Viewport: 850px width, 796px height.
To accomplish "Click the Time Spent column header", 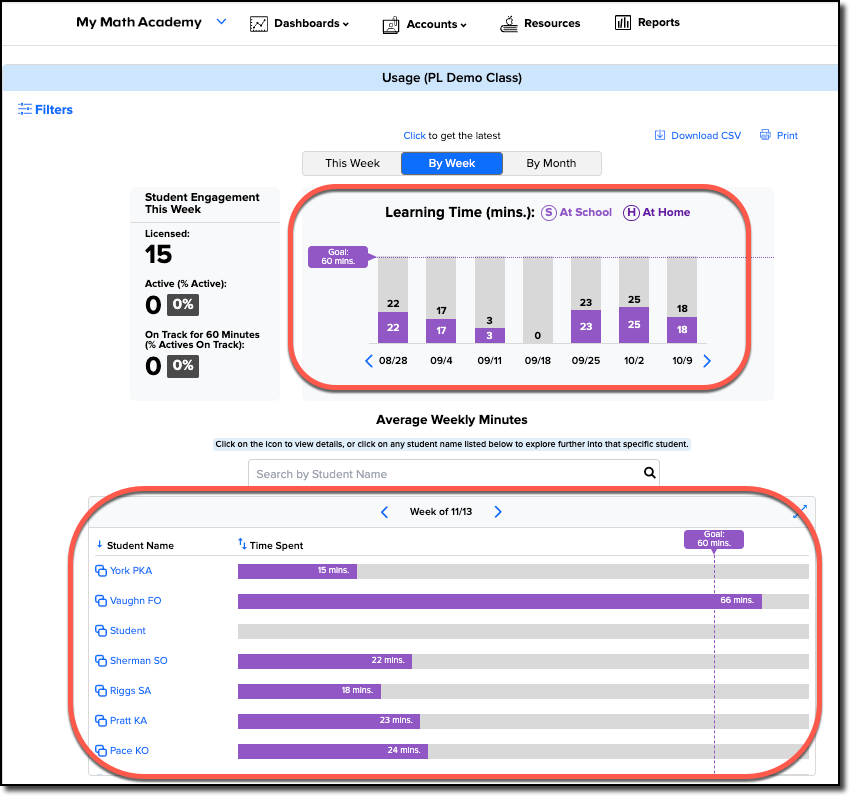I will coord(276,545).
